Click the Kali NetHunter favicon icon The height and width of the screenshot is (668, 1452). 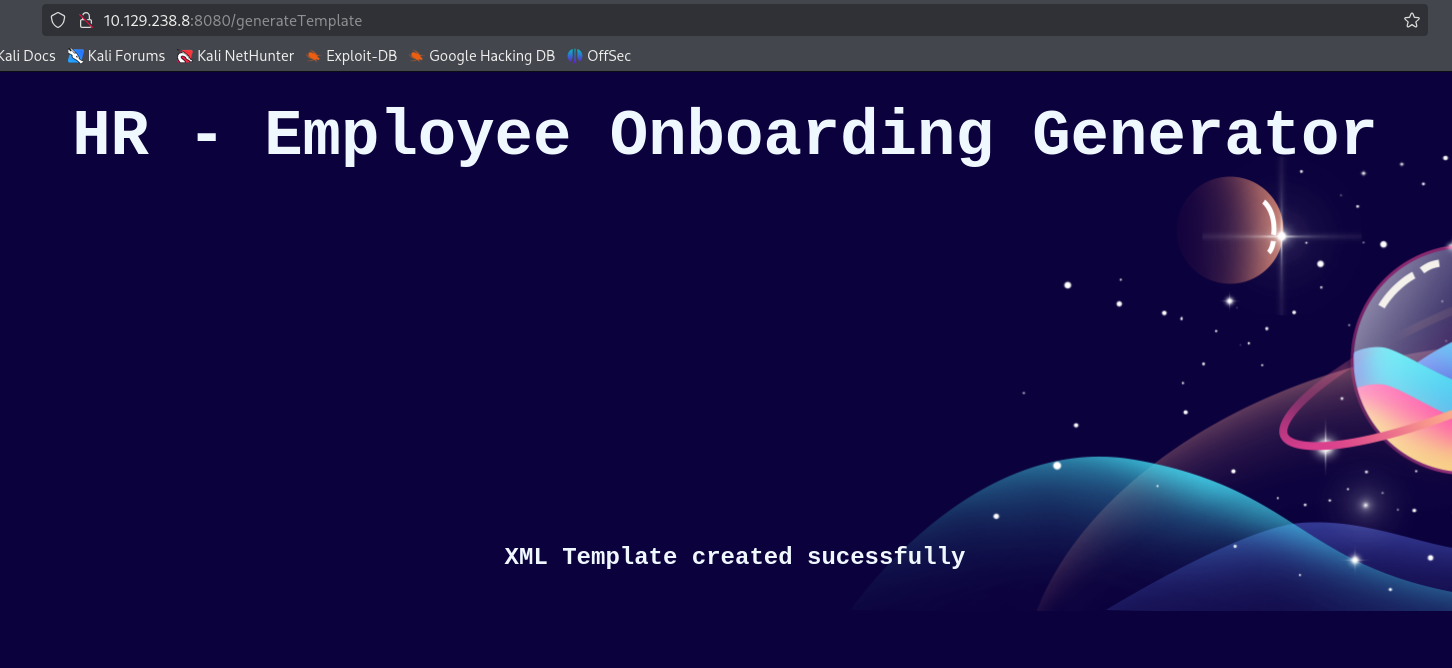click(184, 56)
